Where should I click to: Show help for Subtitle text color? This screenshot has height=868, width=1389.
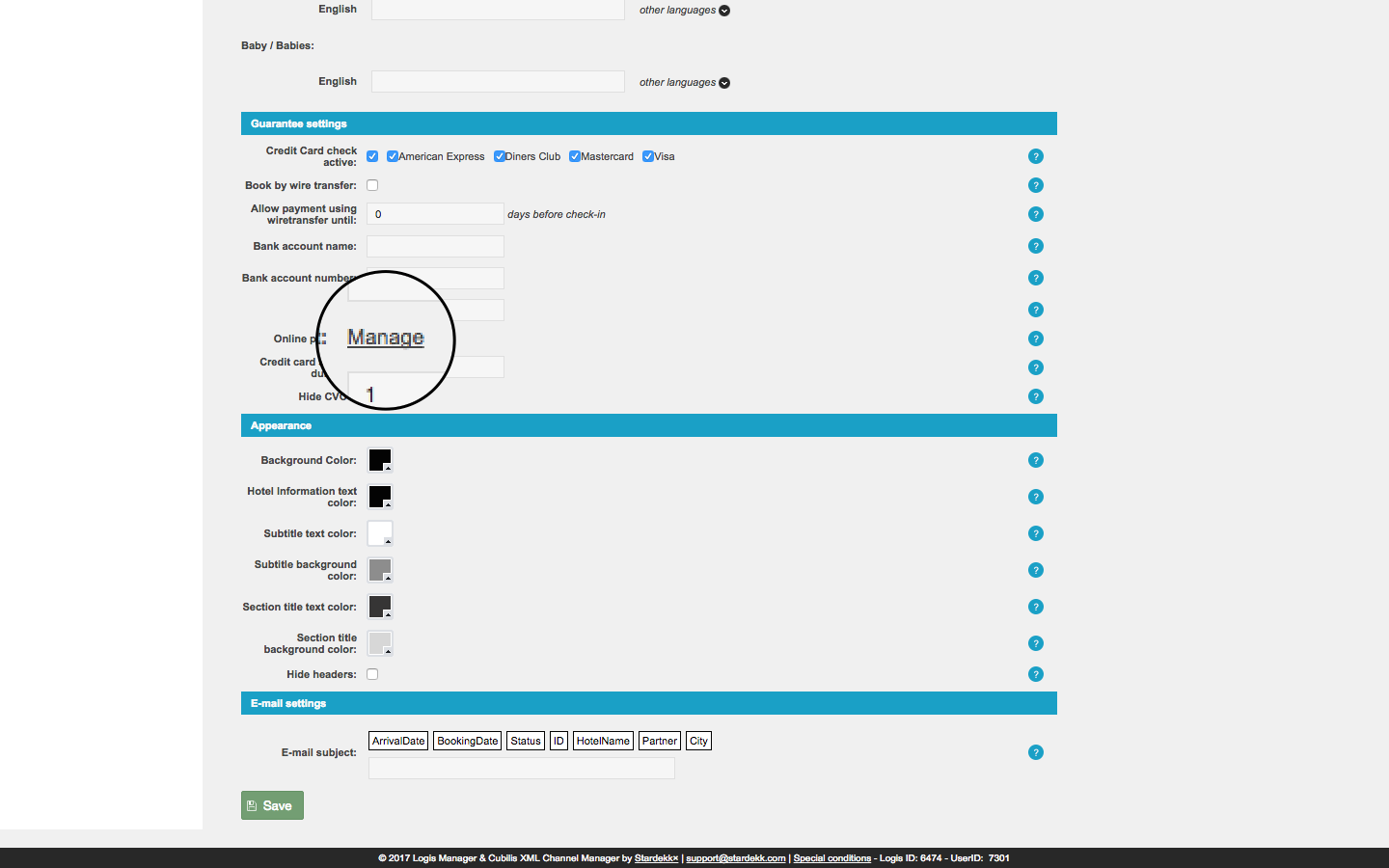click(x=1035, y=533)
